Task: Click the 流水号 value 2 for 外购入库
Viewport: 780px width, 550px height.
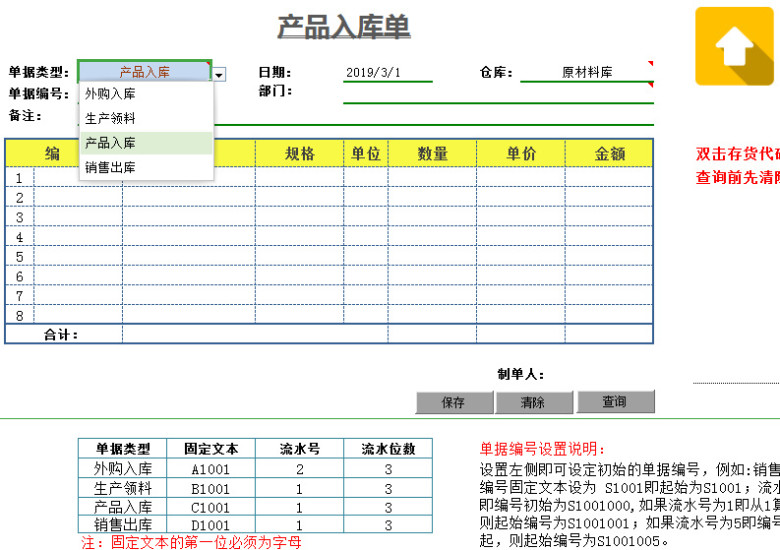Action: (x=299, y=469)
